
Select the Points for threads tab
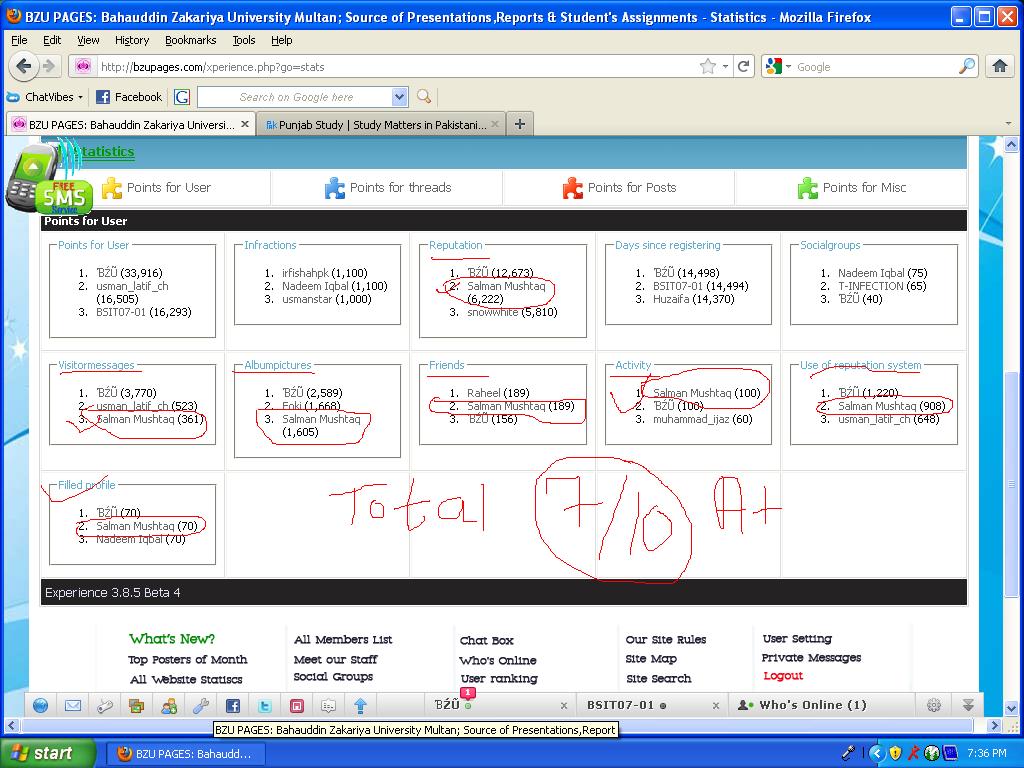pos(388,187)
